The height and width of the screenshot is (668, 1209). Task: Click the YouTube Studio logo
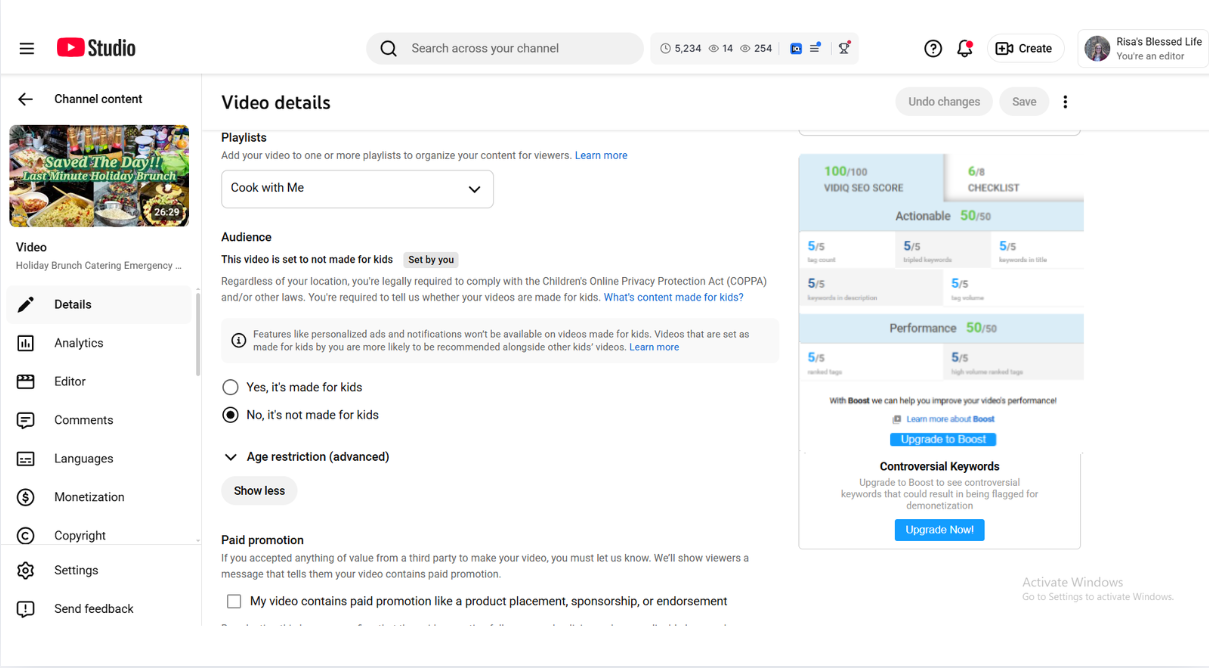pos(96,48)
